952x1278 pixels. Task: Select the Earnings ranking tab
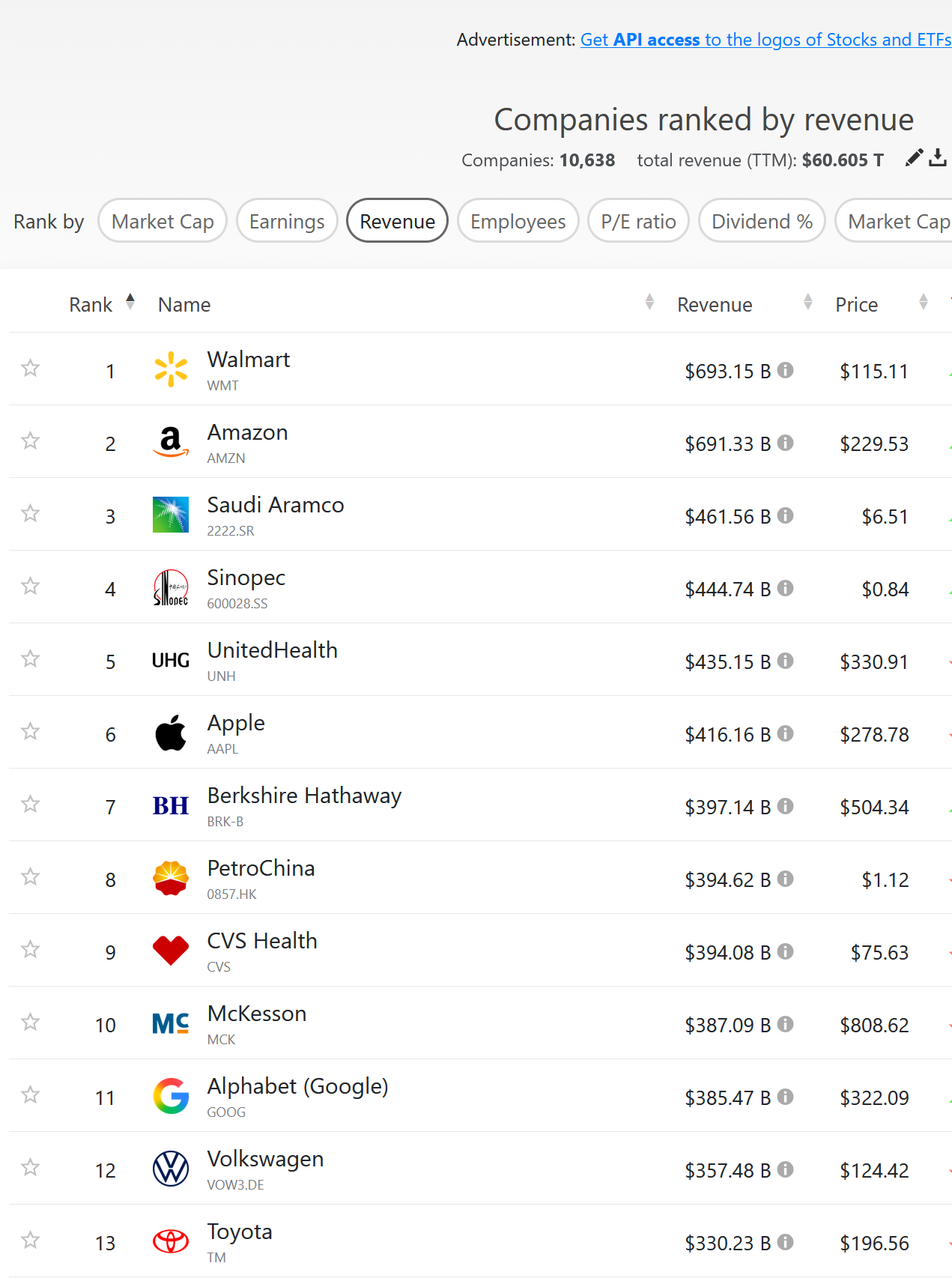tap(287, 221)
